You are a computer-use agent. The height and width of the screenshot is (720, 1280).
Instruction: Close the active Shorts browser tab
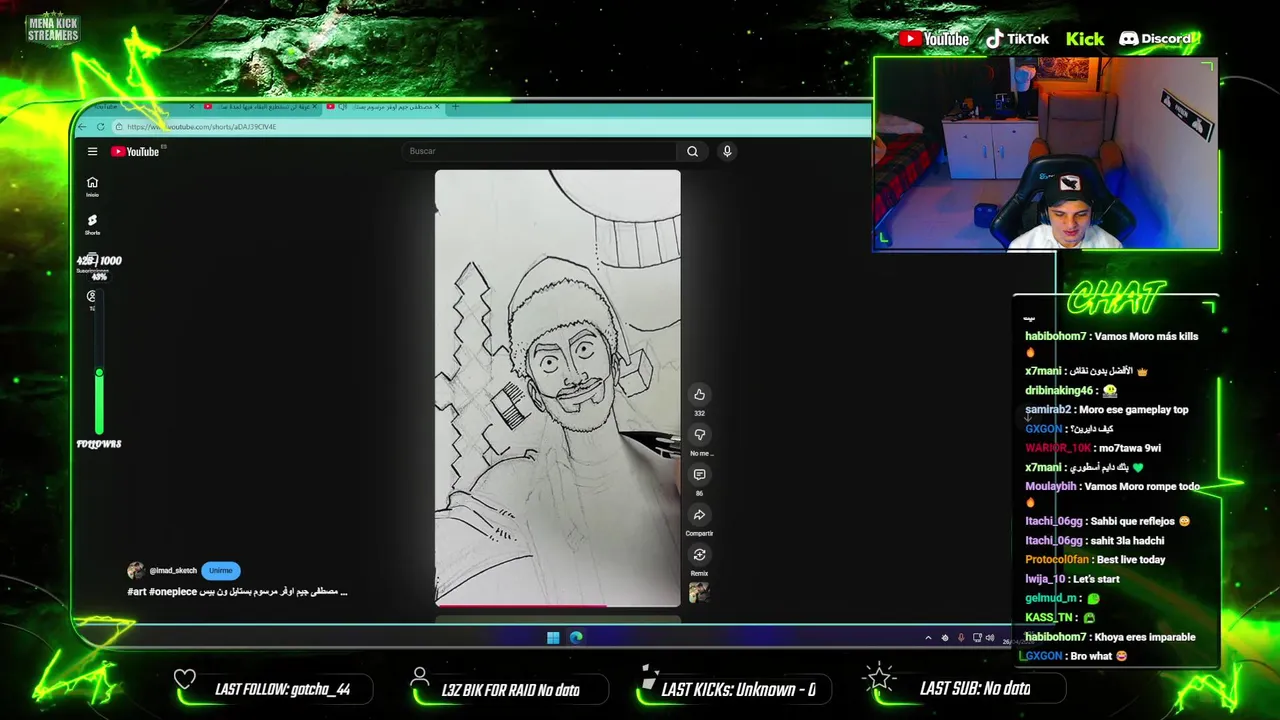point(438,106)
